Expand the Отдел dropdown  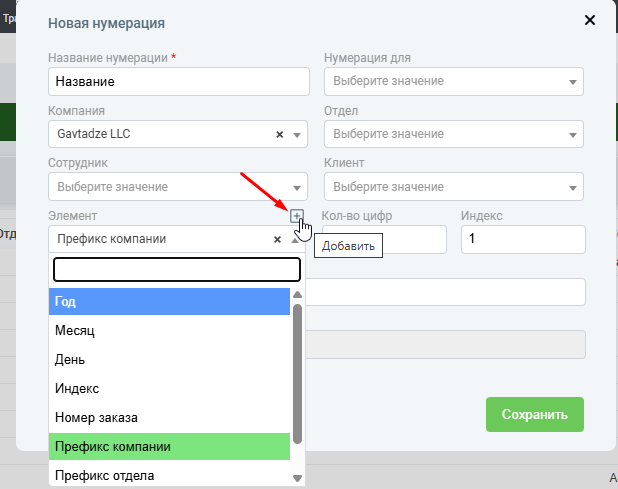(454, 134)
